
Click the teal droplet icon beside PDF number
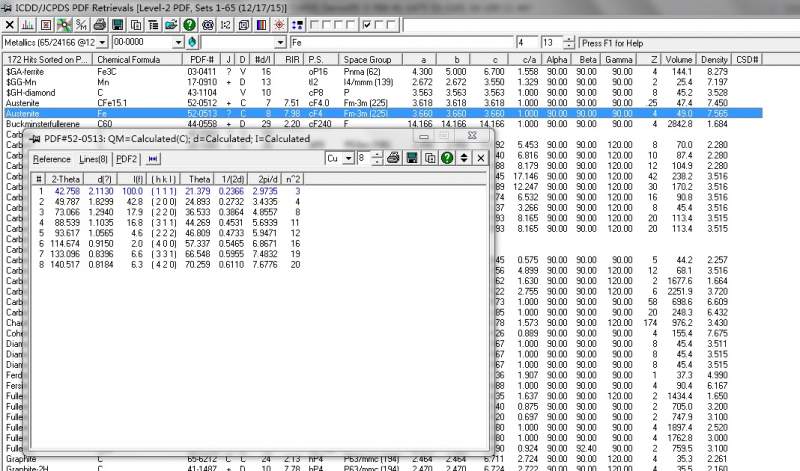(x=192, y=43)
